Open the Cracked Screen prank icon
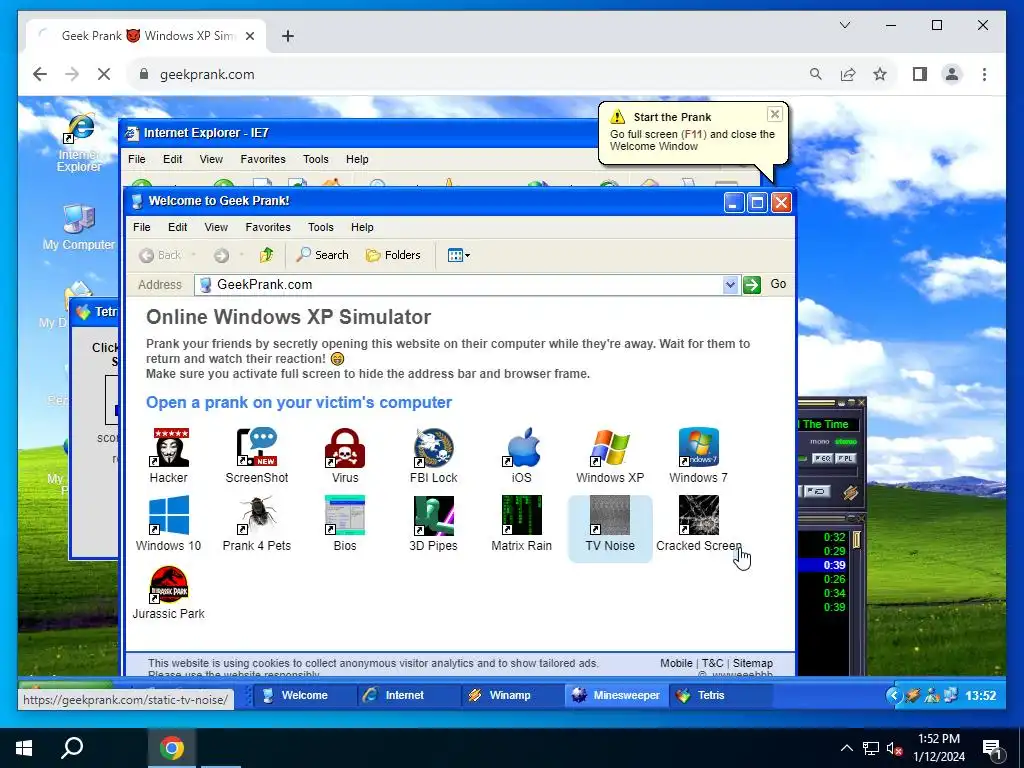Screen dimensions: 1024x768 pyautogui.click(x=698, y=524)
